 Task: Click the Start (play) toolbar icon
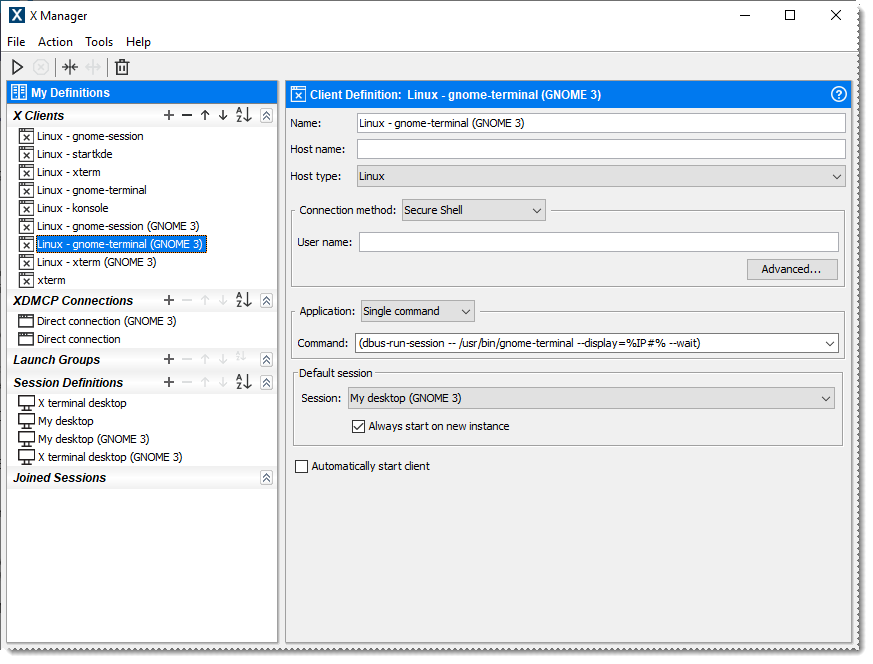pos(17,67)
